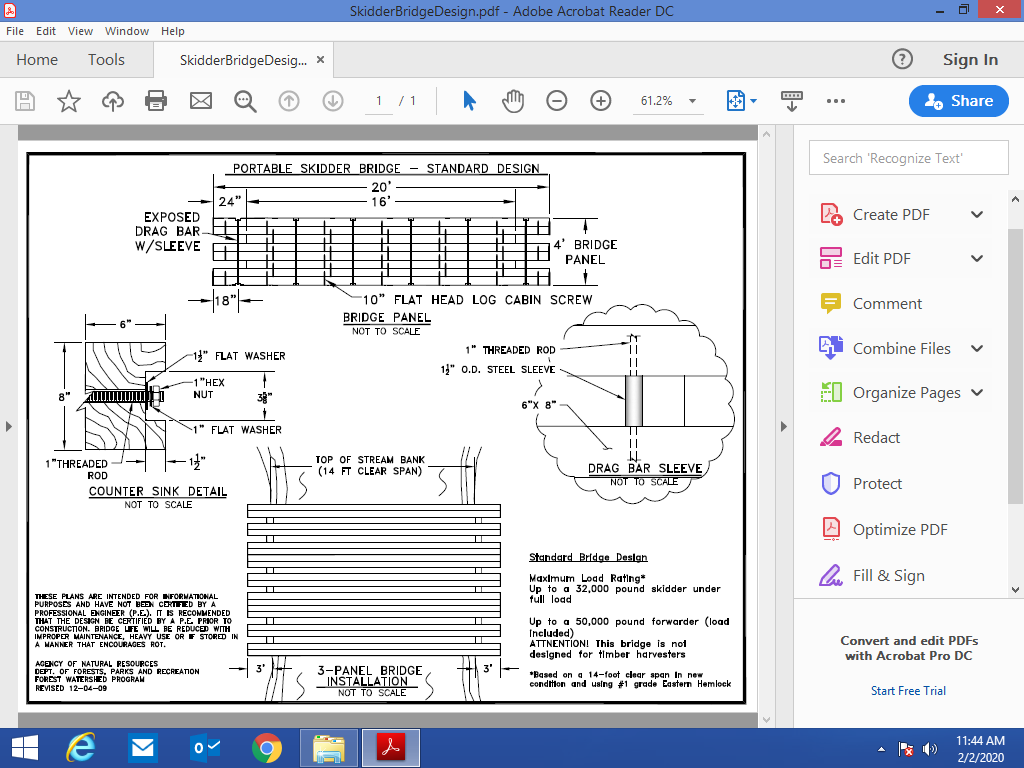Click the Save file floppy icon

pyautogui.click(x=25, y=101)
